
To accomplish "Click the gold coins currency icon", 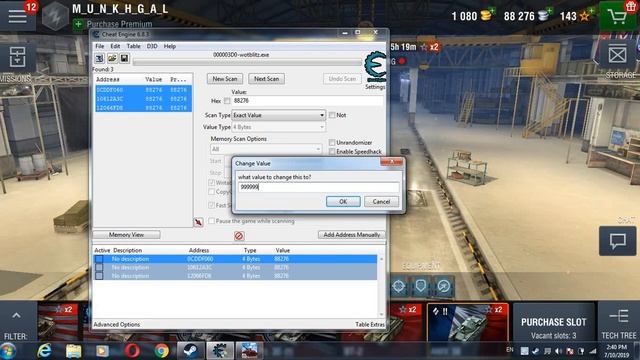I will click(x=486, y=16).
